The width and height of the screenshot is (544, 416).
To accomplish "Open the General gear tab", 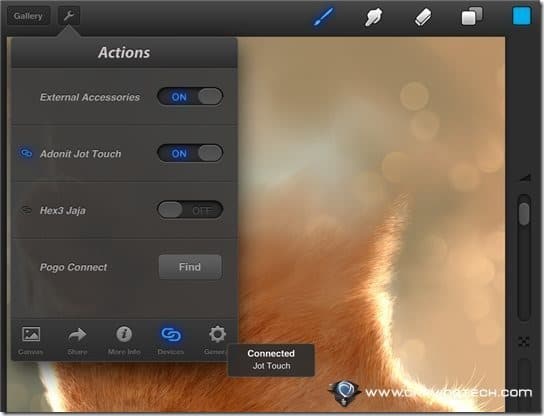I will click(216, 341).
